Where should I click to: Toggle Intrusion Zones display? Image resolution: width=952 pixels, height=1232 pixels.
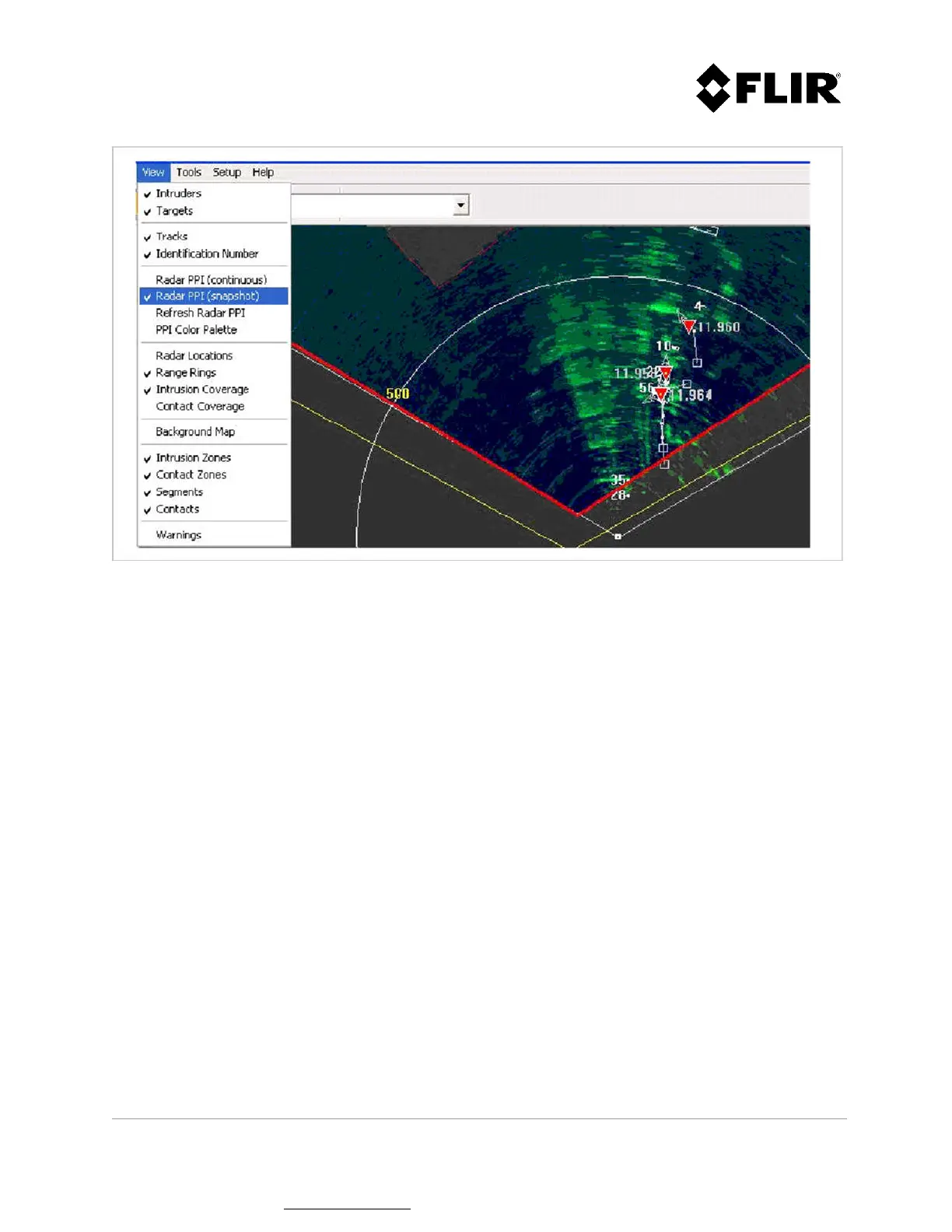click(214, 457)
